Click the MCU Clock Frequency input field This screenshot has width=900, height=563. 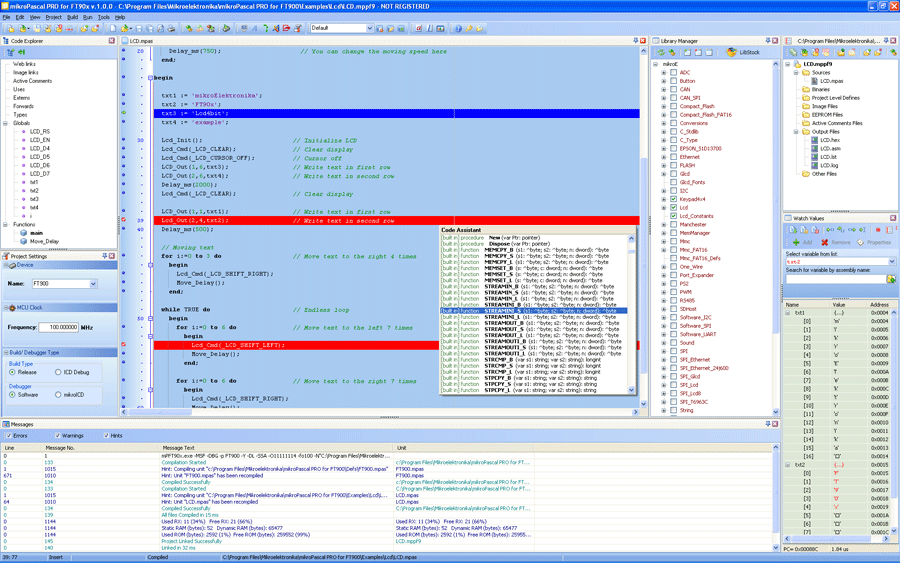[58, 327]
